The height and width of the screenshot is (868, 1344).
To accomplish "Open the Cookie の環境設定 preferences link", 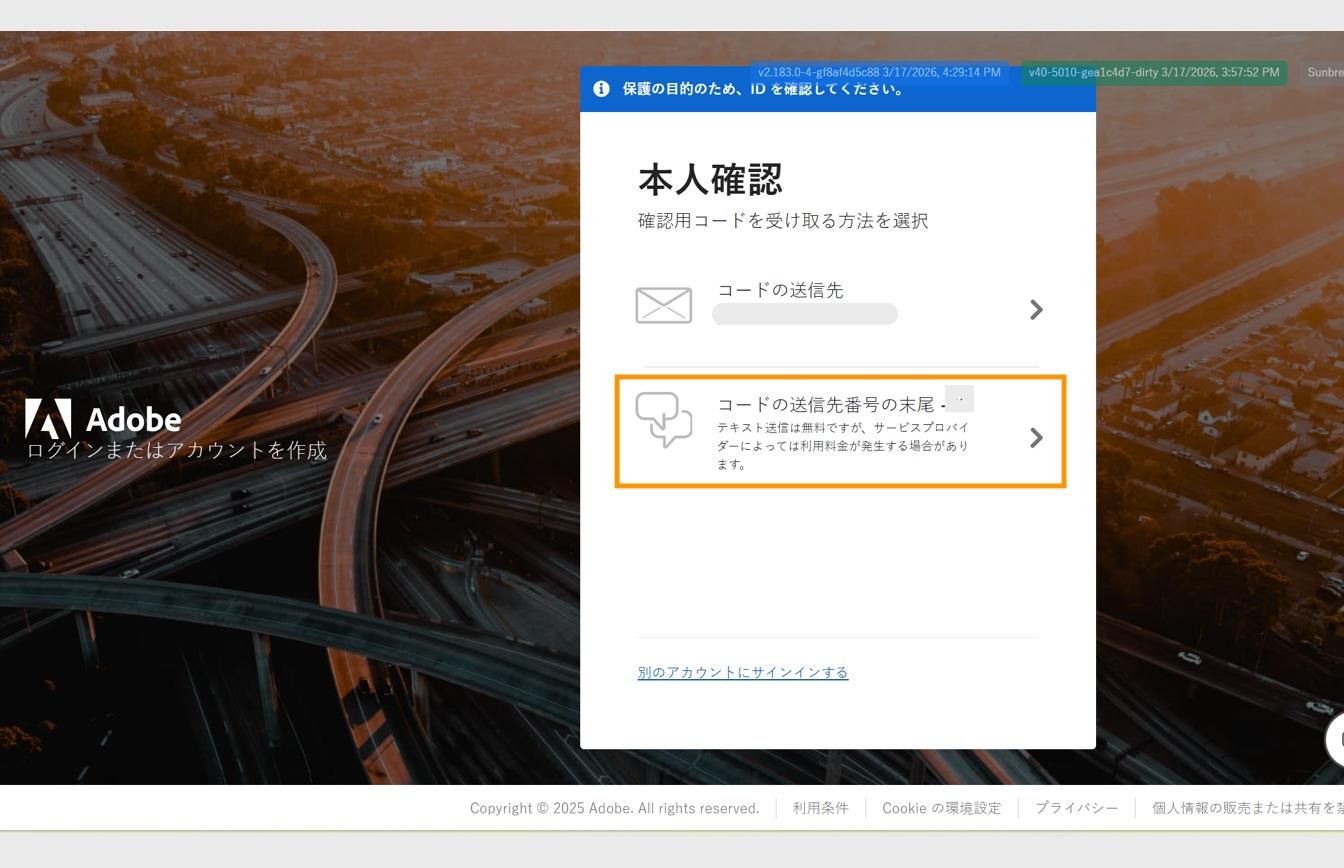I will tap(939, 807).
